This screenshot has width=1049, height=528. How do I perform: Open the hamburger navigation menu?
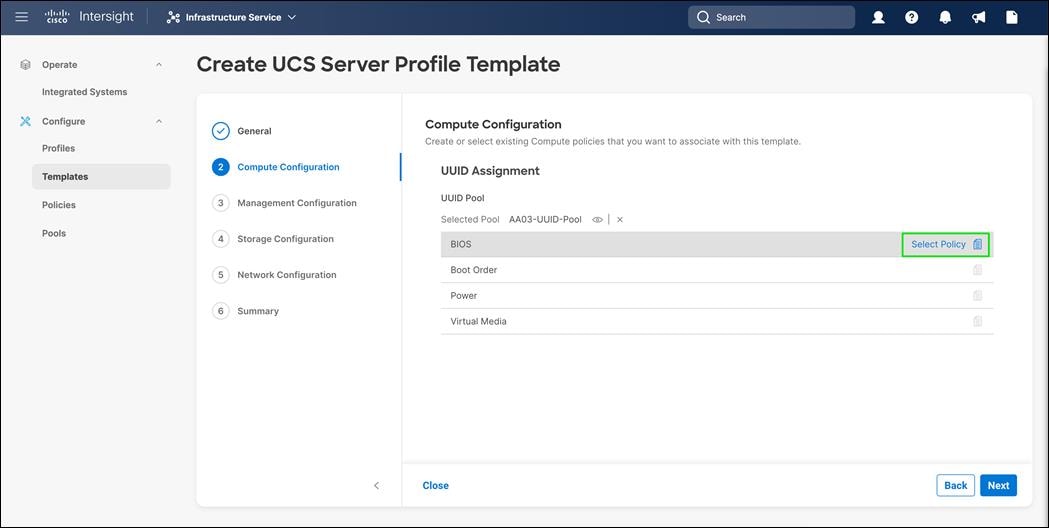21,17
